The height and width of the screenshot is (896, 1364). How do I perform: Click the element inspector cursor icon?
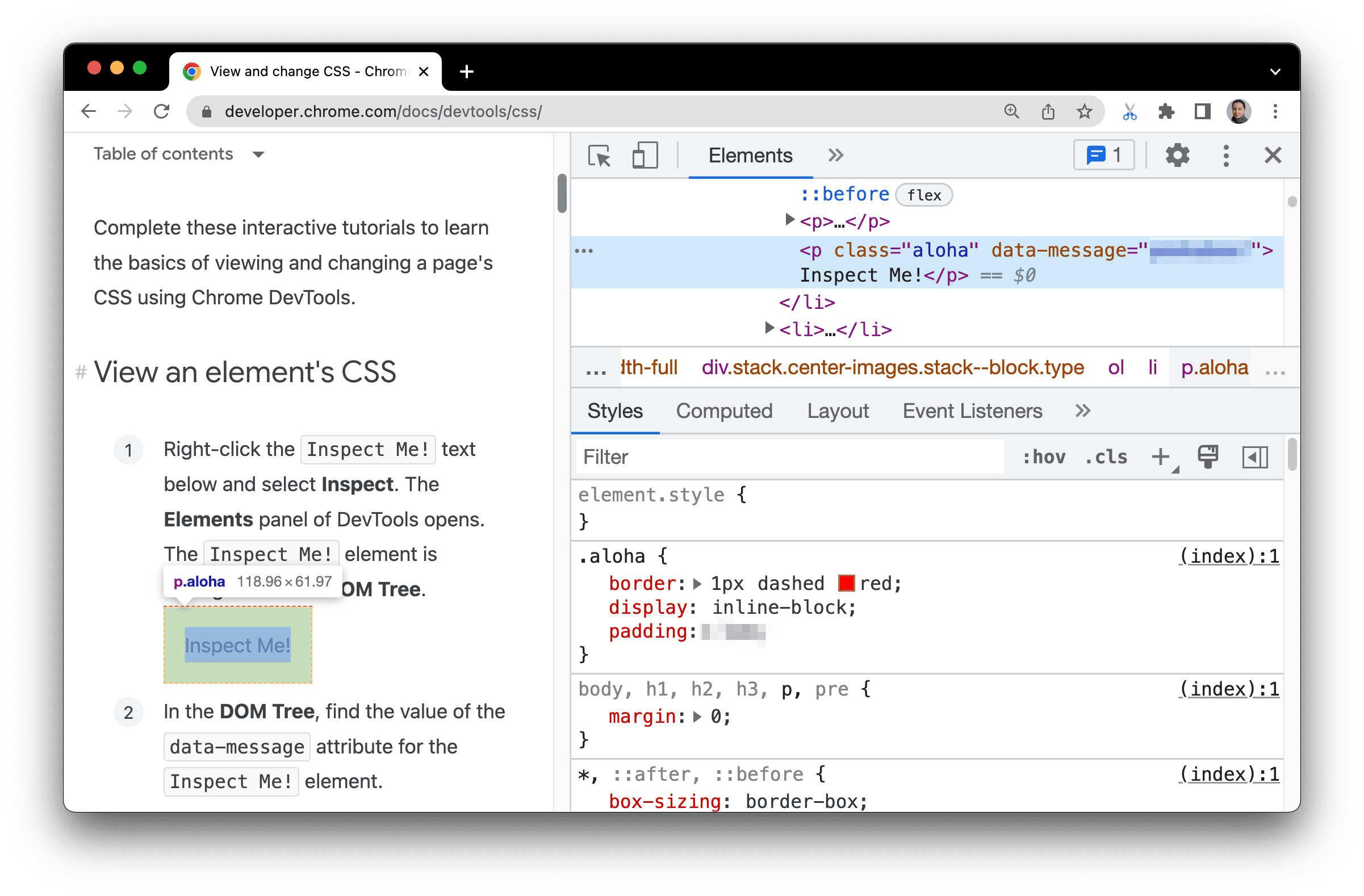click(601, 155)
